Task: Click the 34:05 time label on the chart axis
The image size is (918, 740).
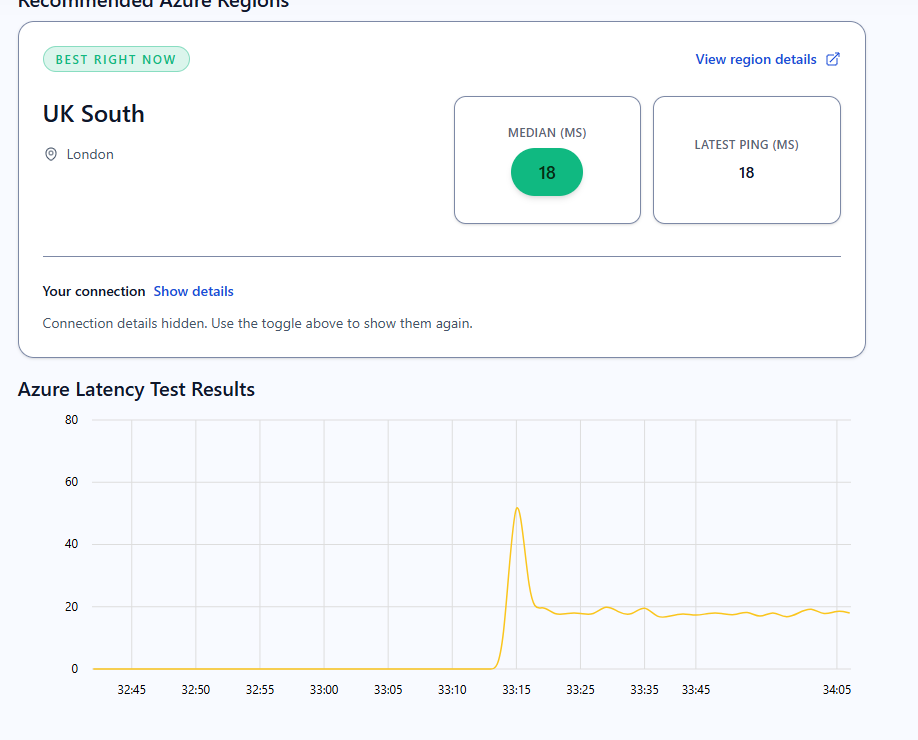Action: tap(836, 689)
